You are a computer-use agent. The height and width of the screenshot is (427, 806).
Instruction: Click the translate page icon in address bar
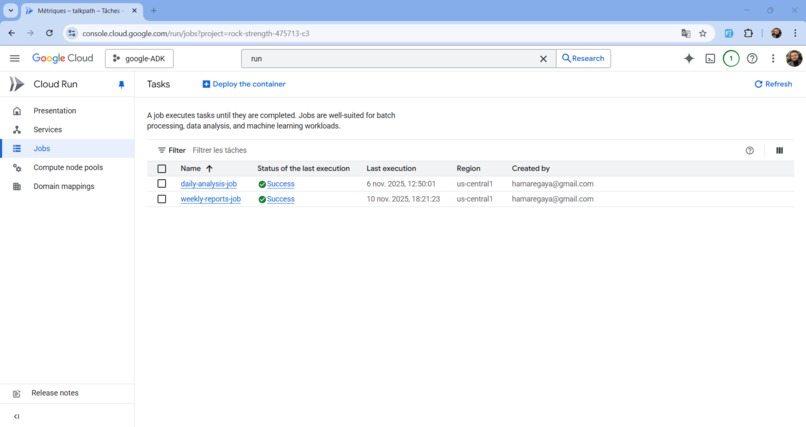pyautogui.click(x=686, y=33)
